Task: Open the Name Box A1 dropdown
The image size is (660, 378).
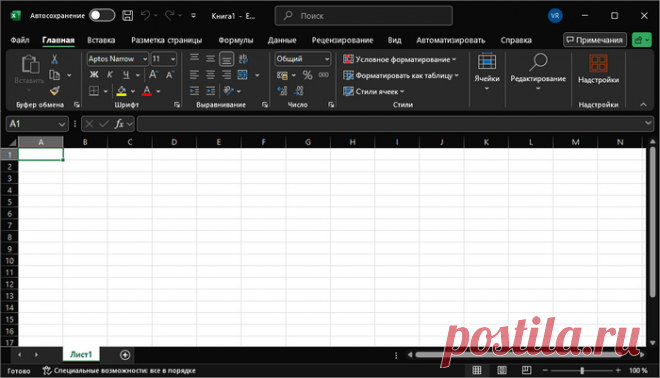Action: (62, 124)
